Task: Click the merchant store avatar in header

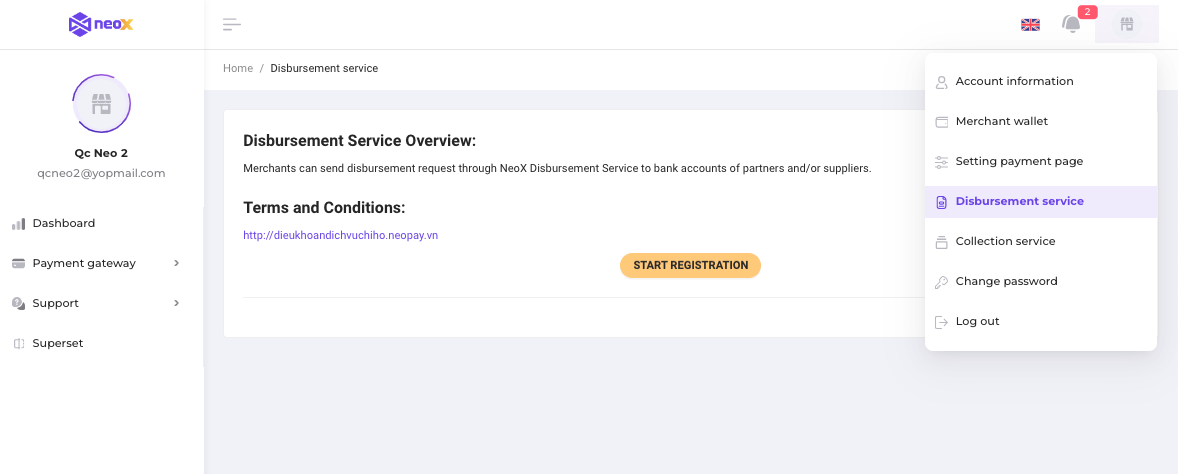Action: point(1127,24)
